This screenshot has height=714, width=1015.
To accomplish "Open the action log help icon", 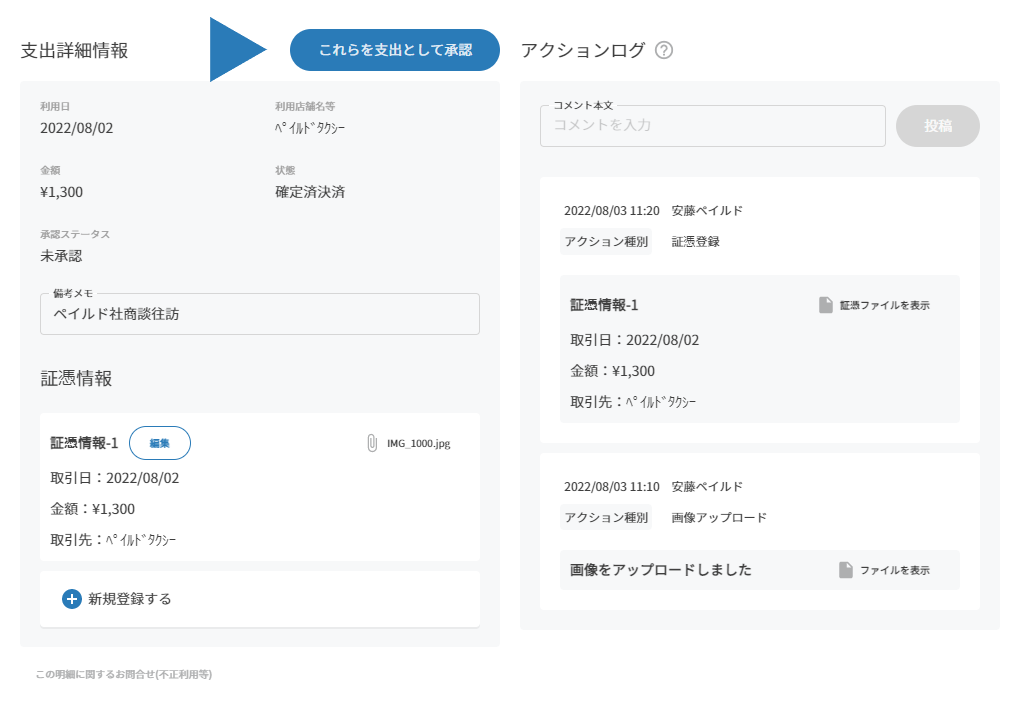I will point(664,50).
